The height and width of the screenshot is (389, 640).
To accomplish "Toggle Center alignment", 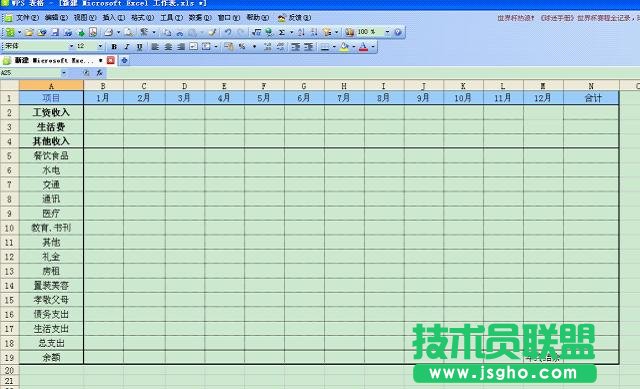I will tap(168, 47).
